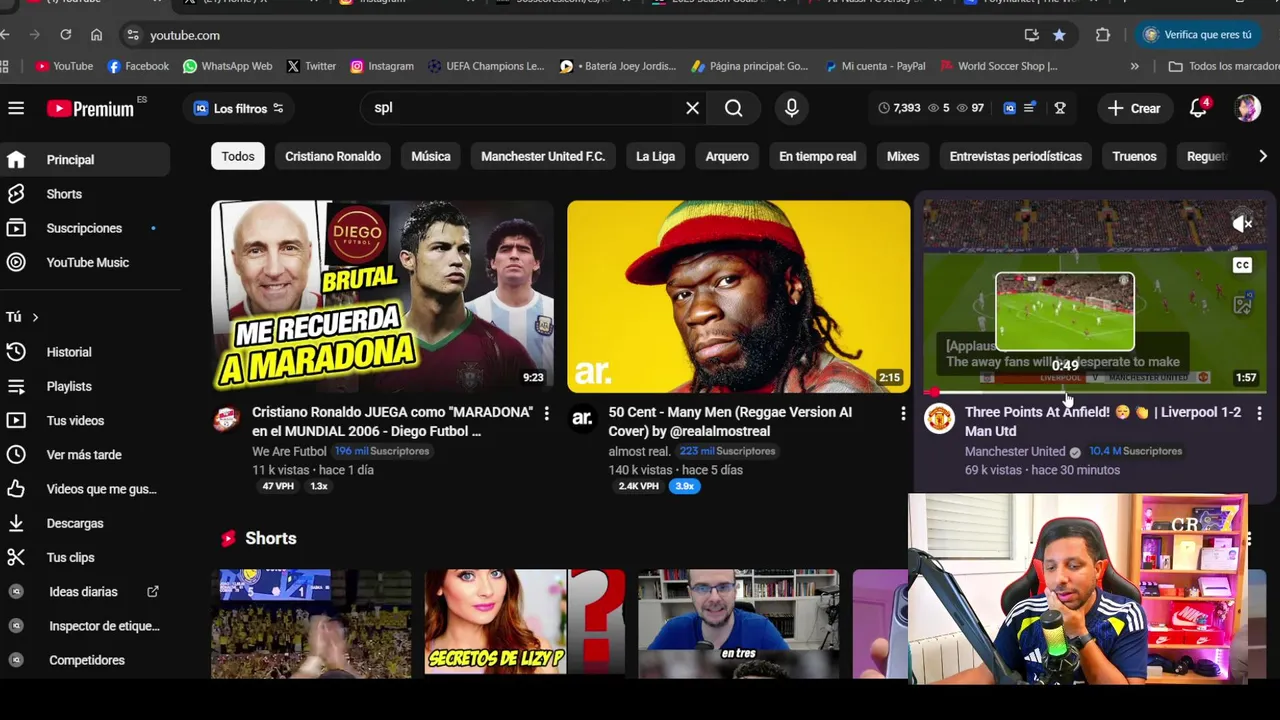Open Competidores in the sidebar
This screenshot has width=1280, height=720.
pos(85,660)
